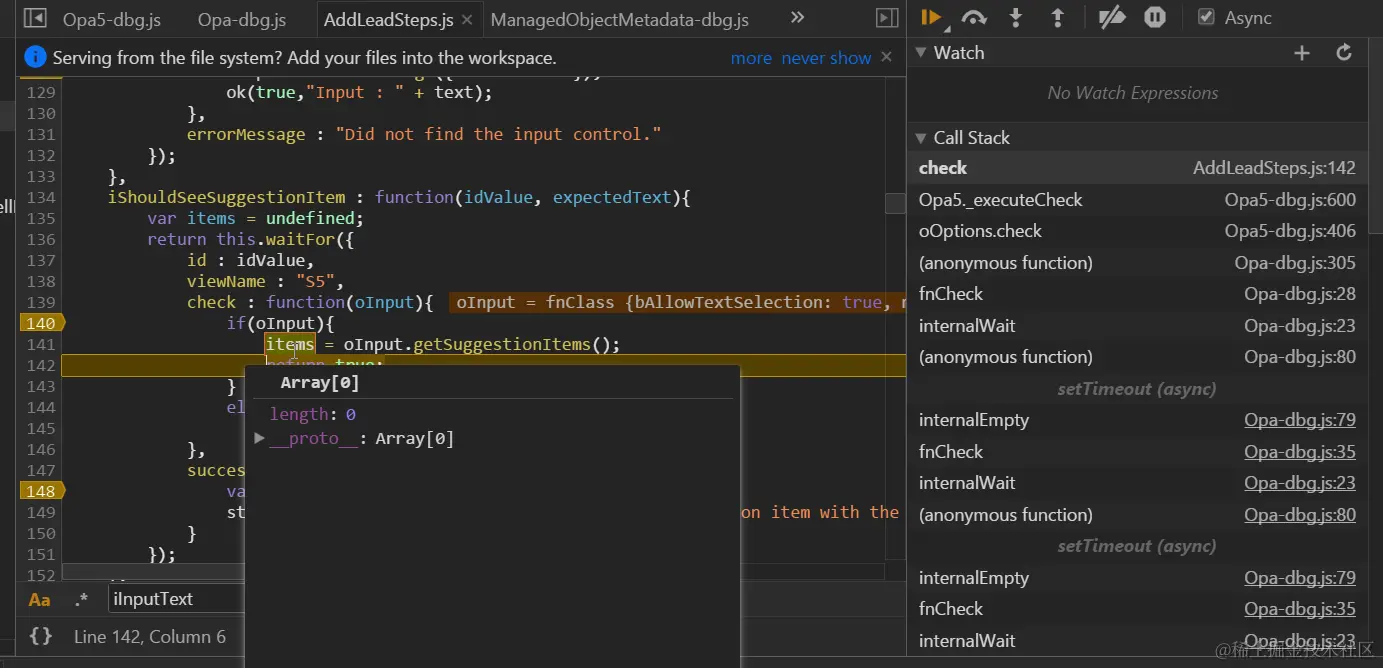Screen dimensions: 1383x668
Task: Click line number 142 in the gutter
Action: (41, 365)
